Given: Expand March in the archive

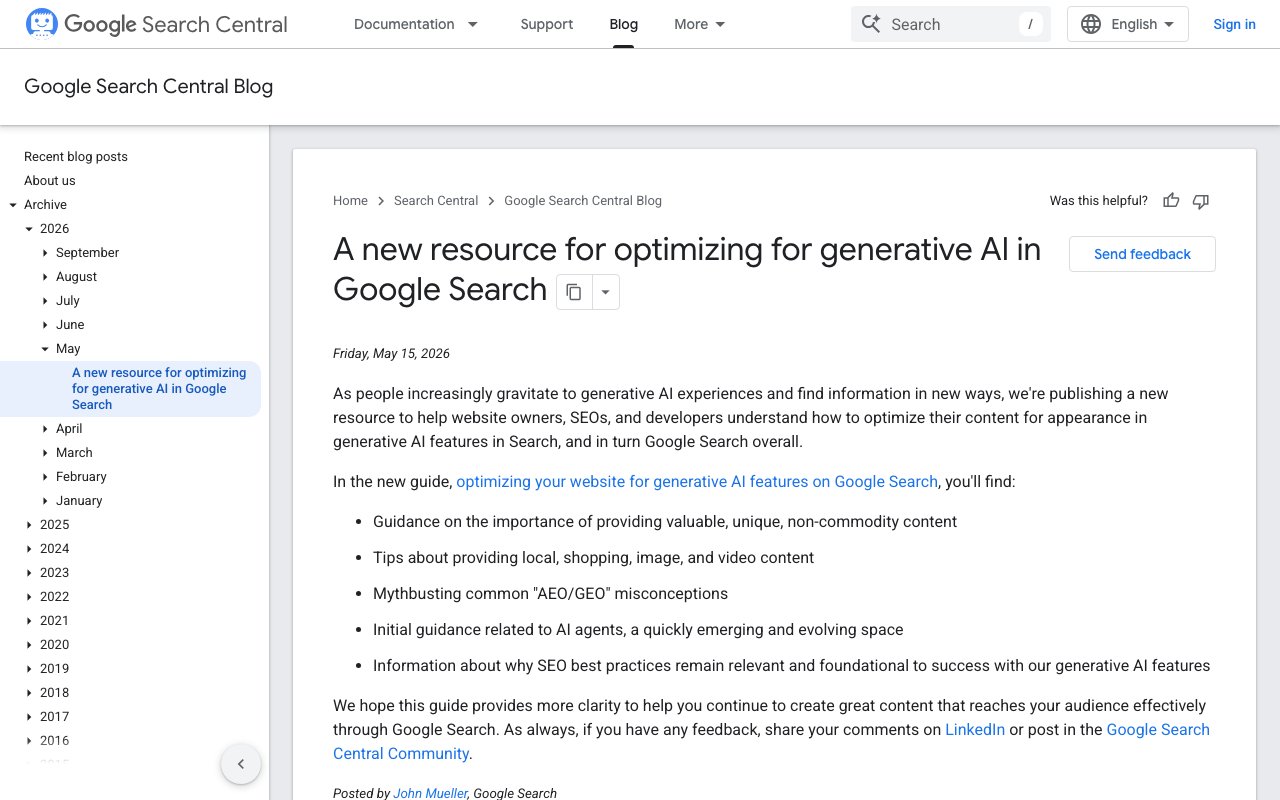Looking at the screenshot, I should pyautogui.click(x=45, y=453).
